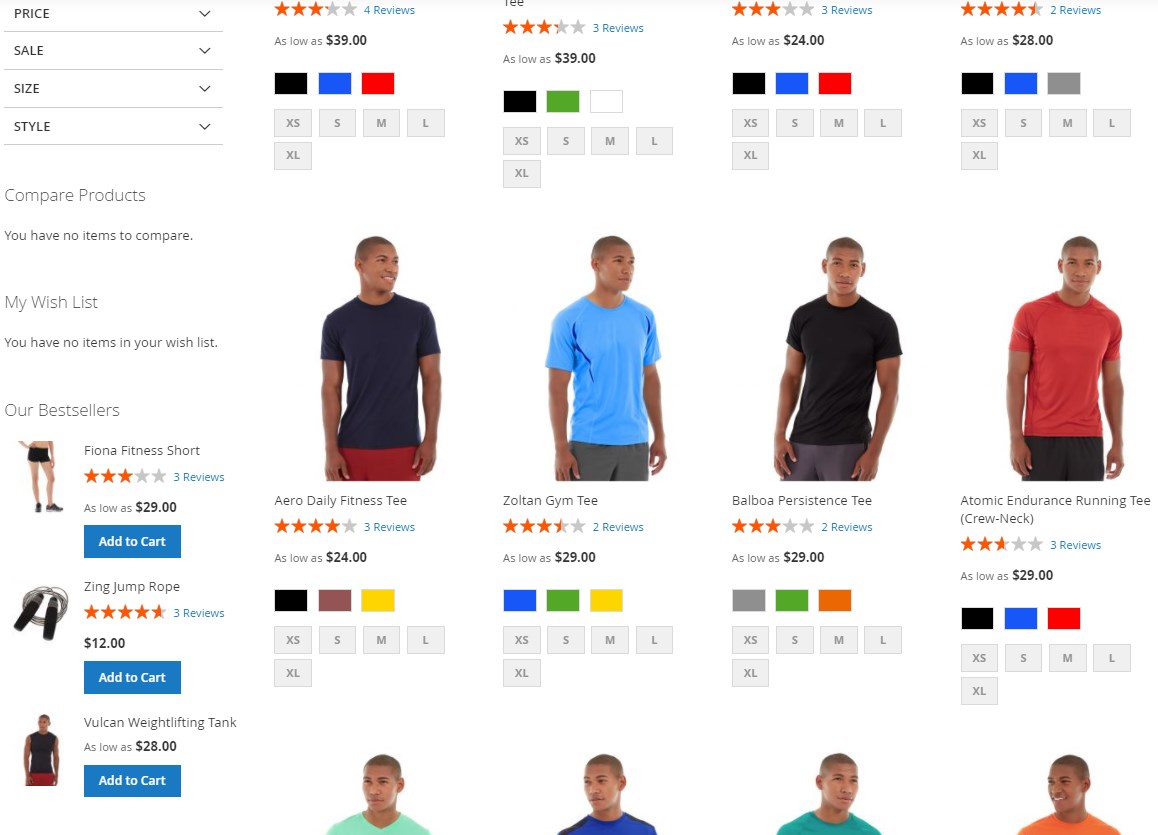Image resolution: width=1158 pixels, height=835 pixels.
Task: Pick green swatch for Zoltan Gym Tee
Action: [x=563, y=600]
